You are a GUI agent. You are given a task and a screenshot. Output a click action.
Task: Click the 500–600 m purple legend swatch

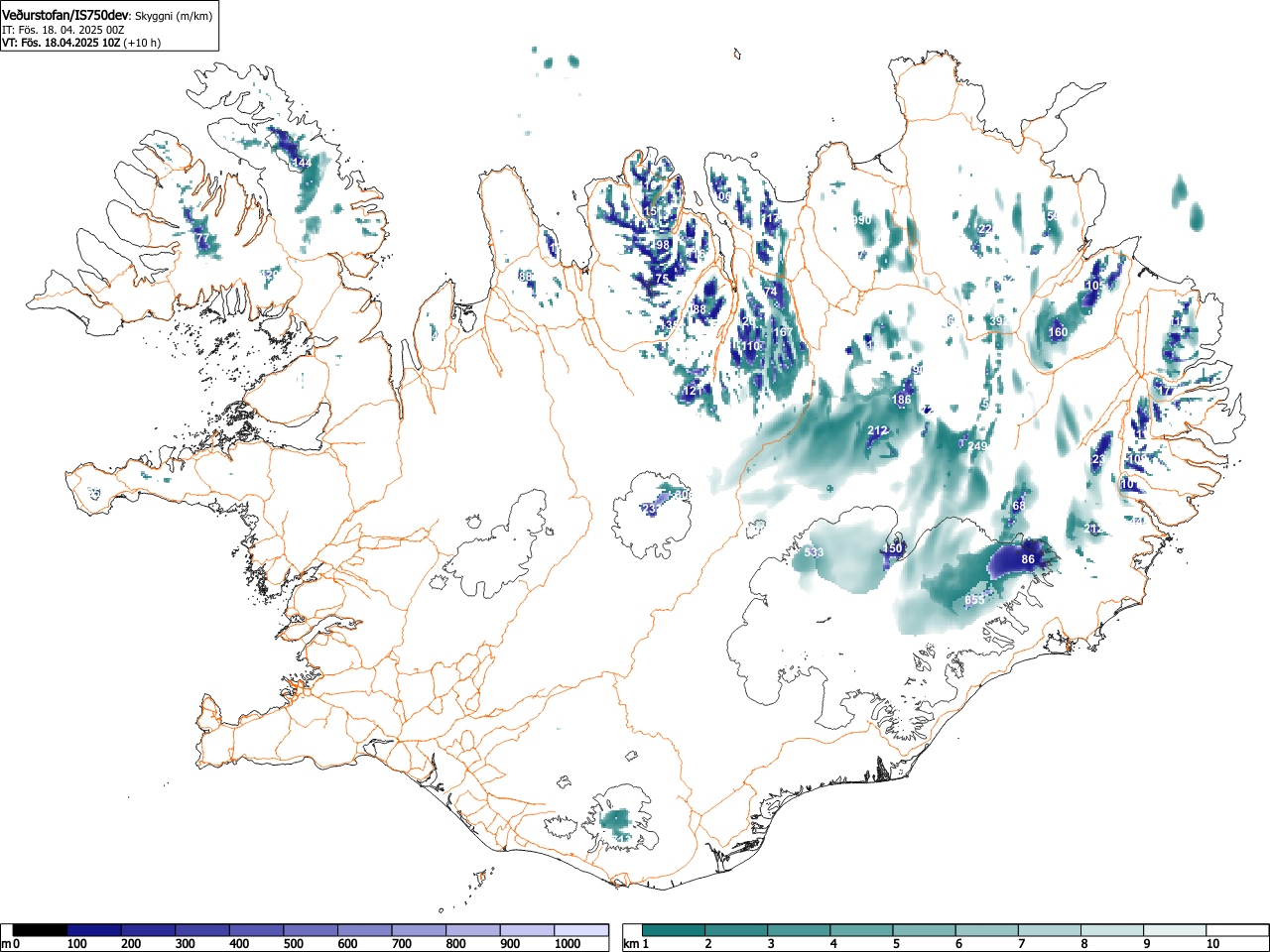(311, 930)
